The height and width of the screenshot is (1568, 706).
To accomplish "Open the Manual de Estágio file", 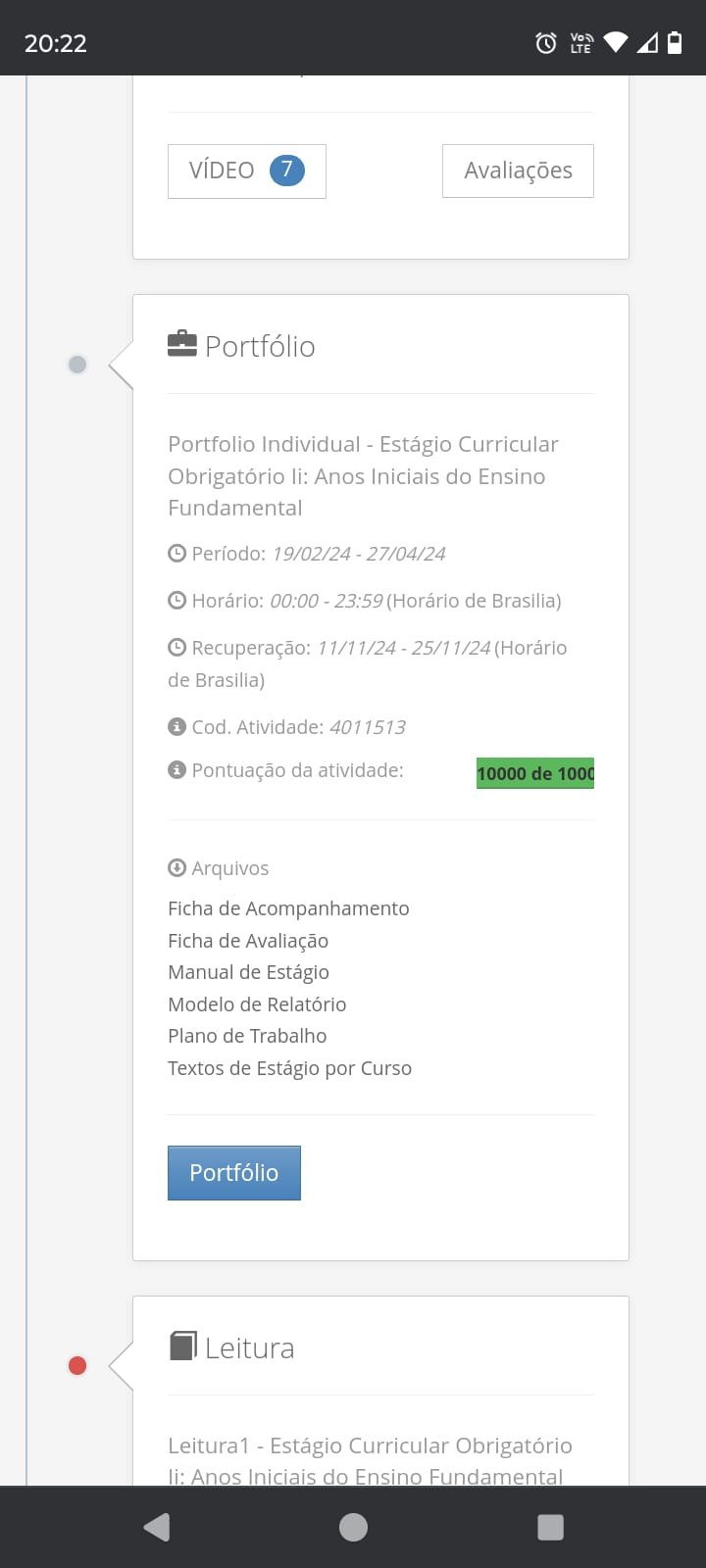I will [248, 972].
